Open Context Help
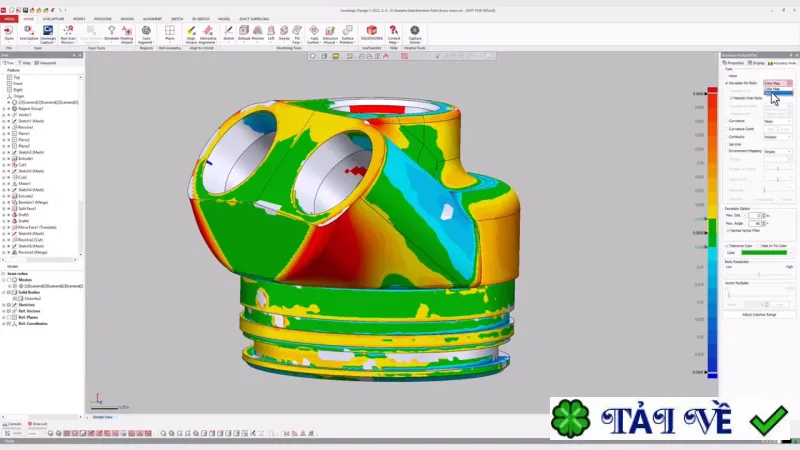800x450 pixels. (393, 34)
